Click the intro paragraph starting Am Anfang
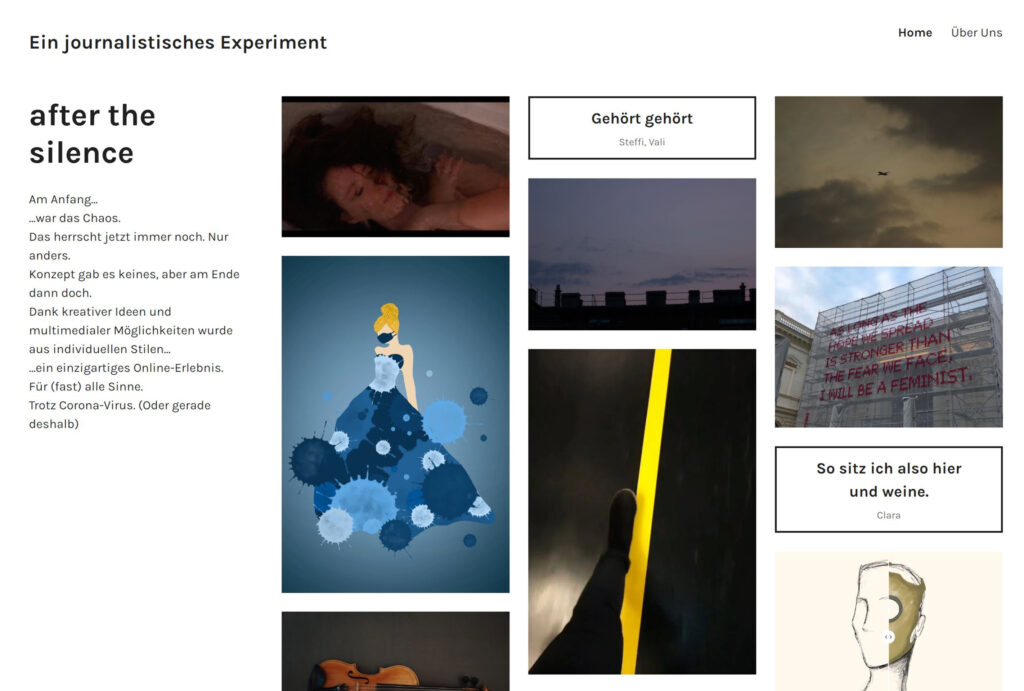 coord(134,312)
